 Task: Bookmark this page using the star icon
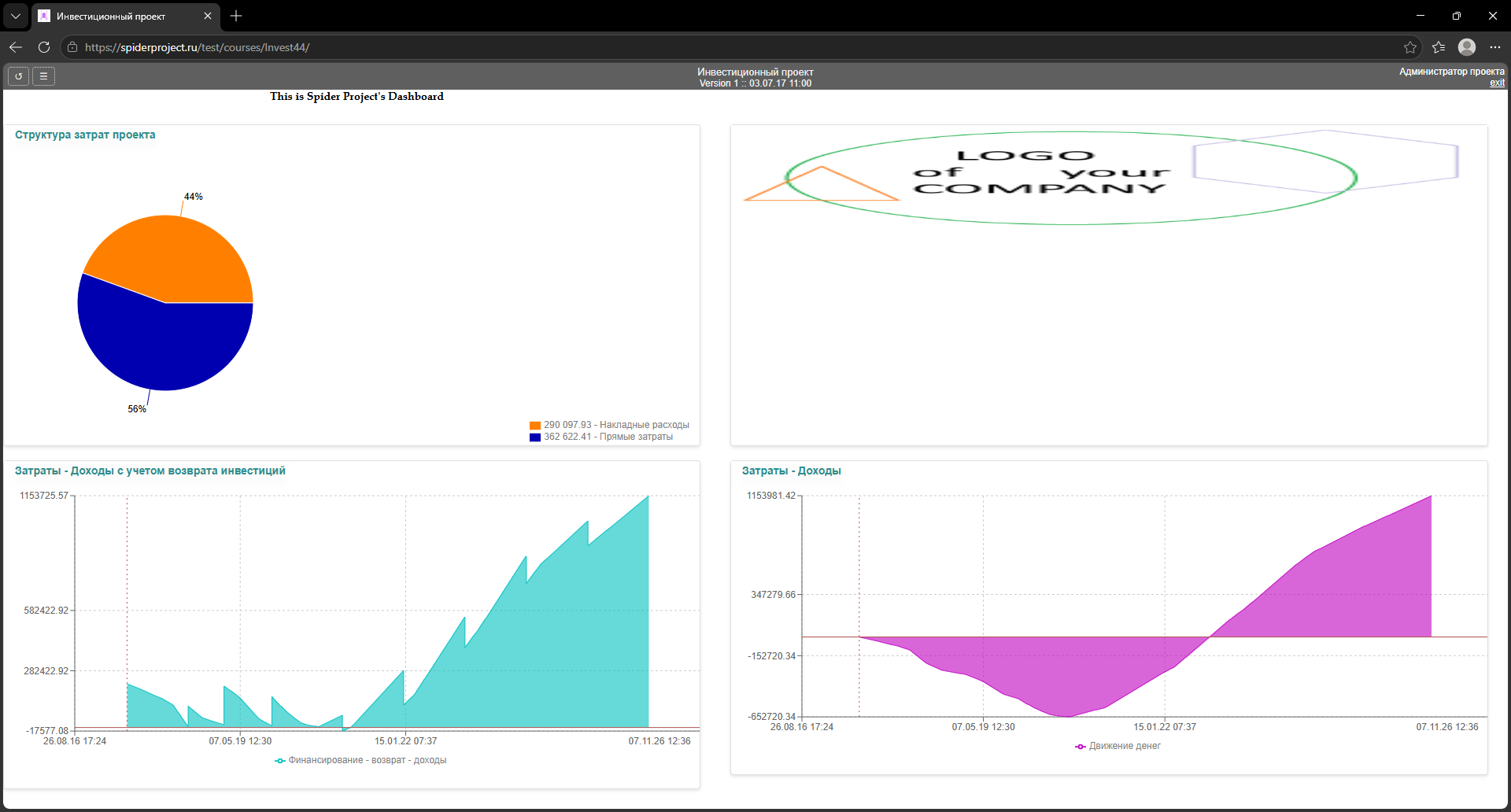pos(1410,47)
